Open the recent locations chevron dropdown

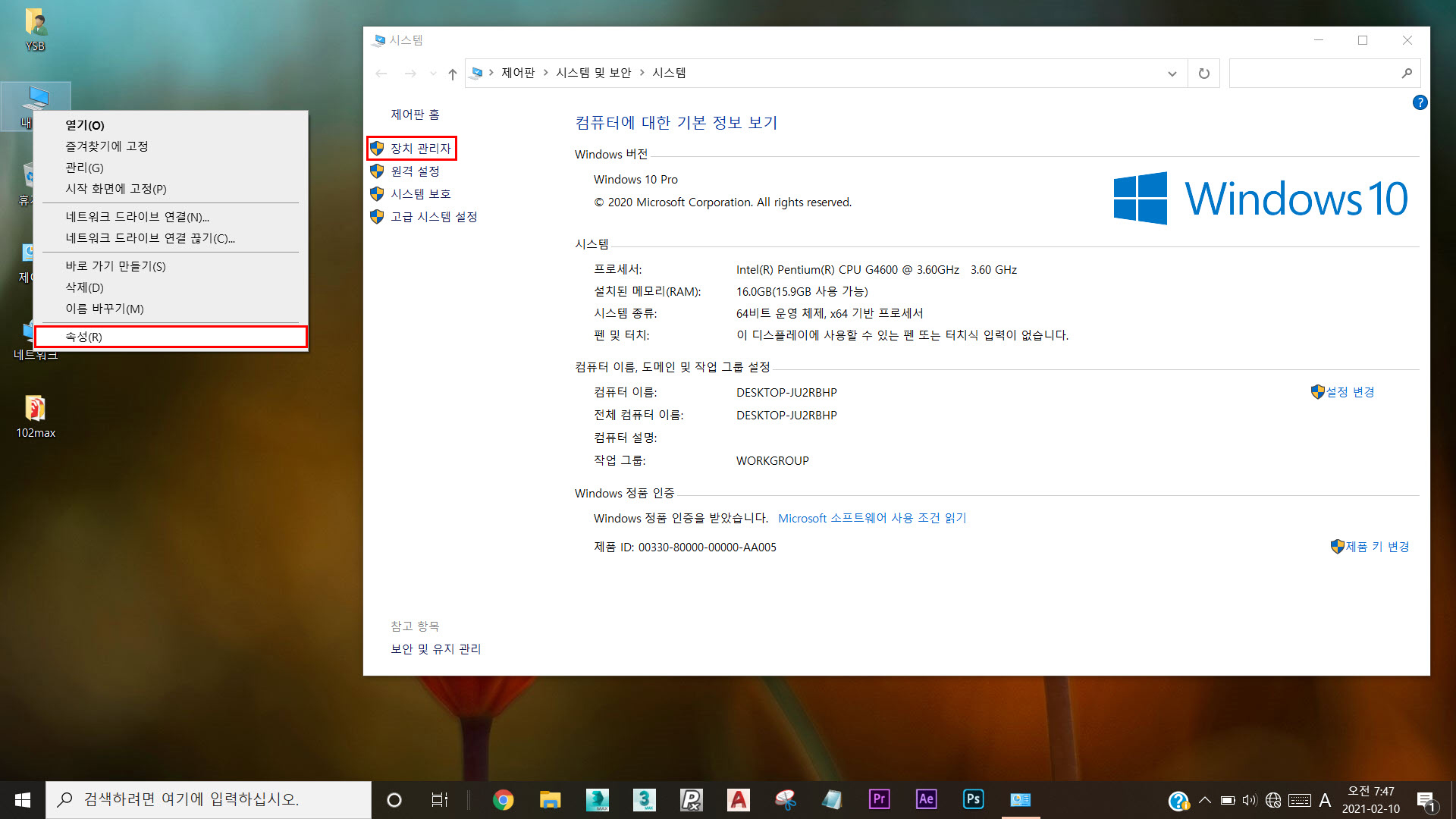(x=433, y=74)
